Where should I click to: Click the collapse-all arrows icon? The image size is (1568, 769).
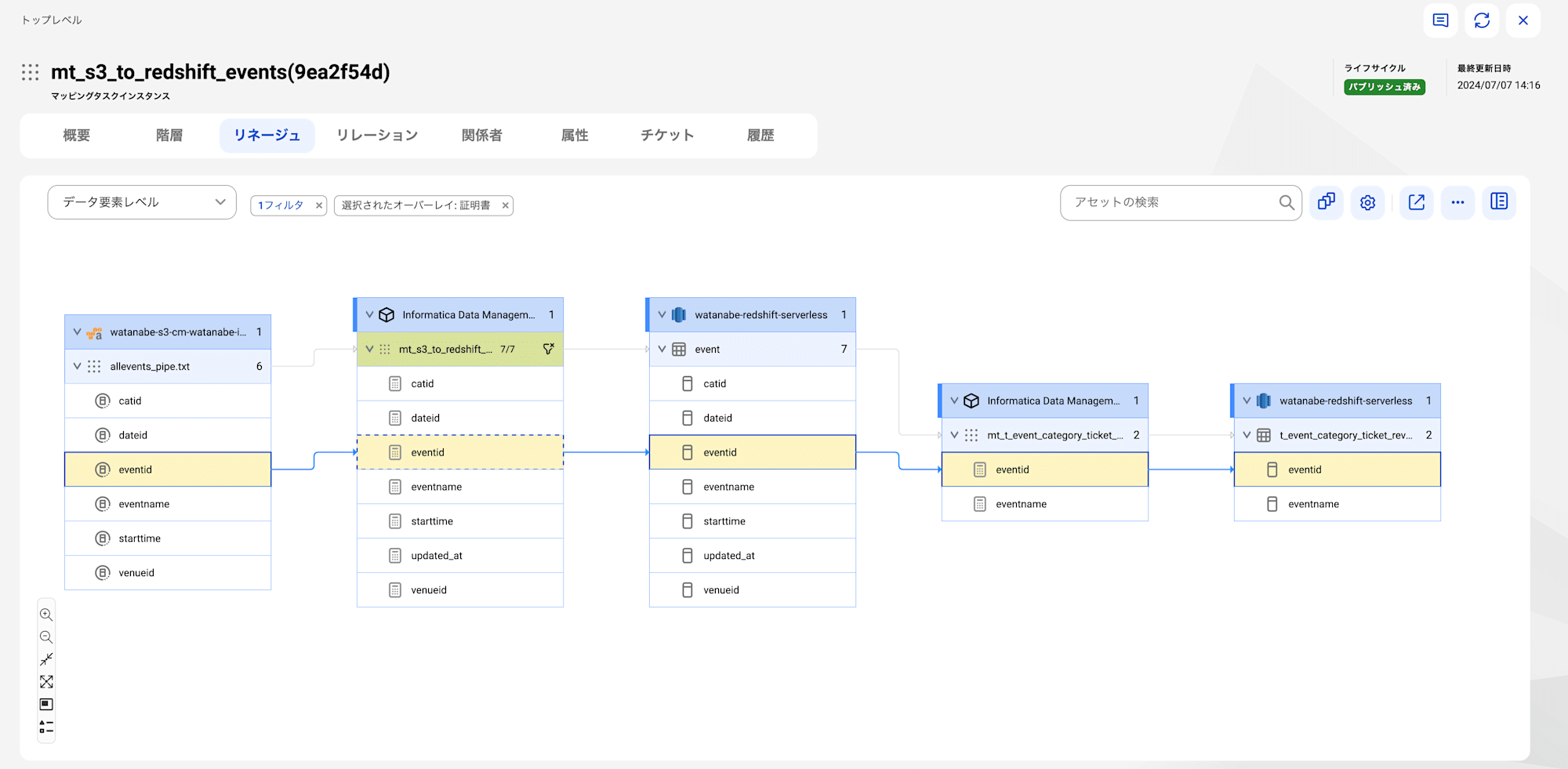(x=46, y=659)
